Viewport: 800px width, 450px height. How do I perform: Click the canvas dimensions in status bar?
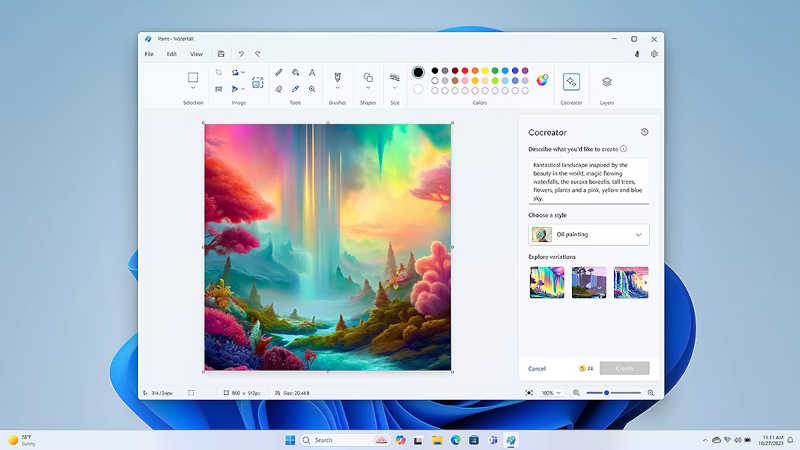click(x=242, y=393)
